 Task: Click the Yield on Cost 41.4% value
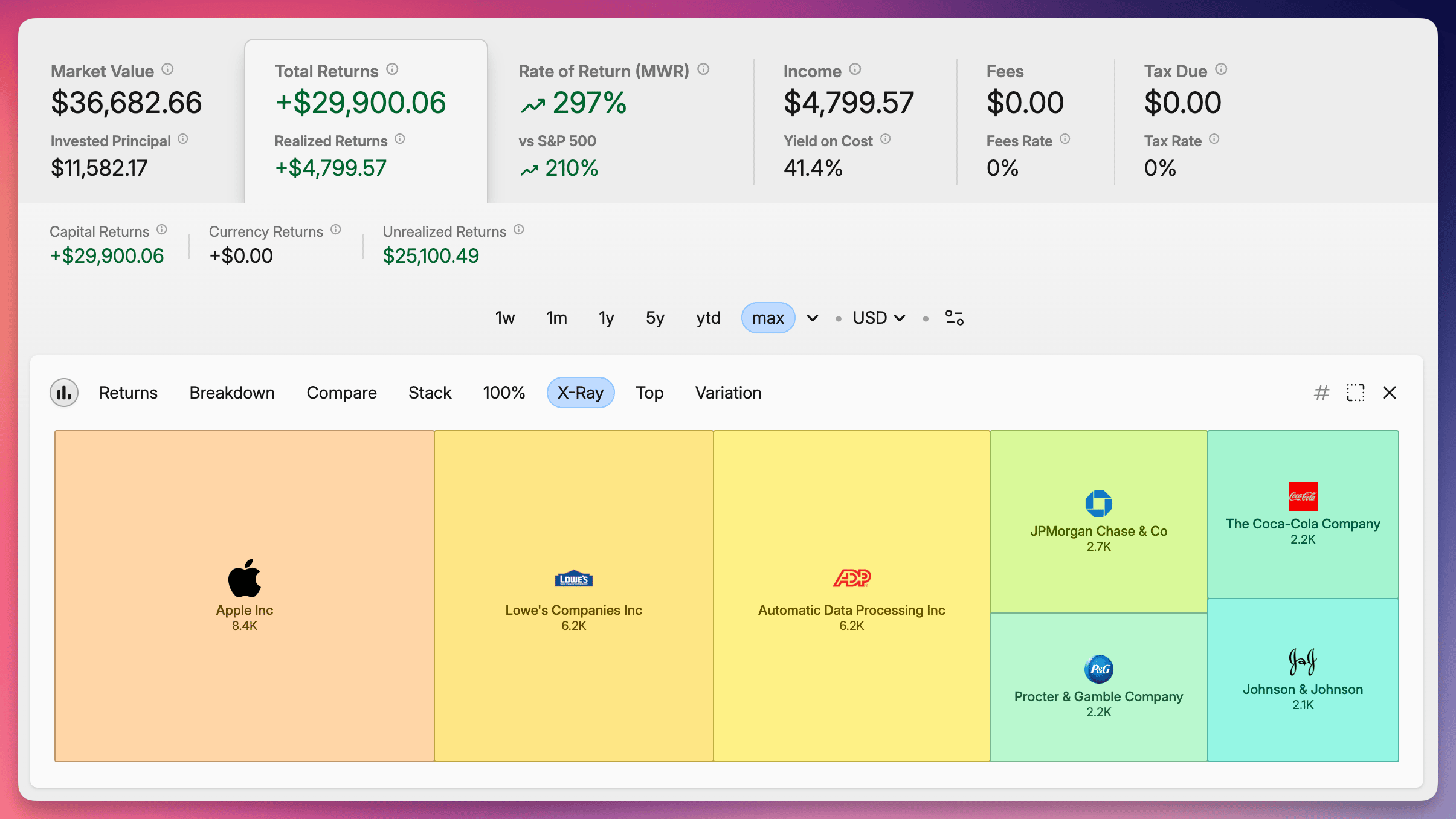[813, 169]
